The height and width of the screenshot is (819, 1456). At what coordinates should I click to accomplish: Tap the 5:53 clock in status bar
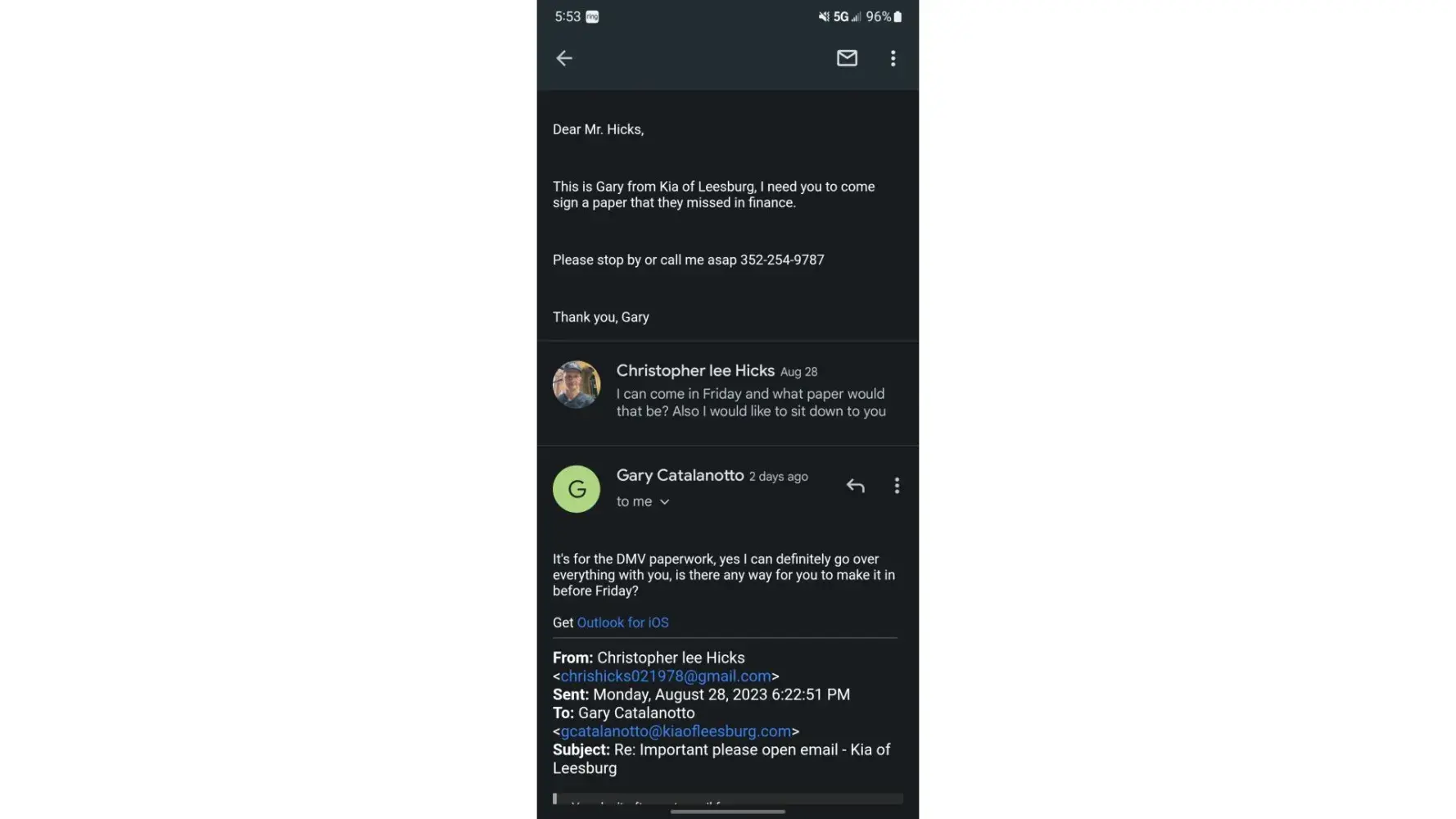pyautogui.click(x=567, y=16)
